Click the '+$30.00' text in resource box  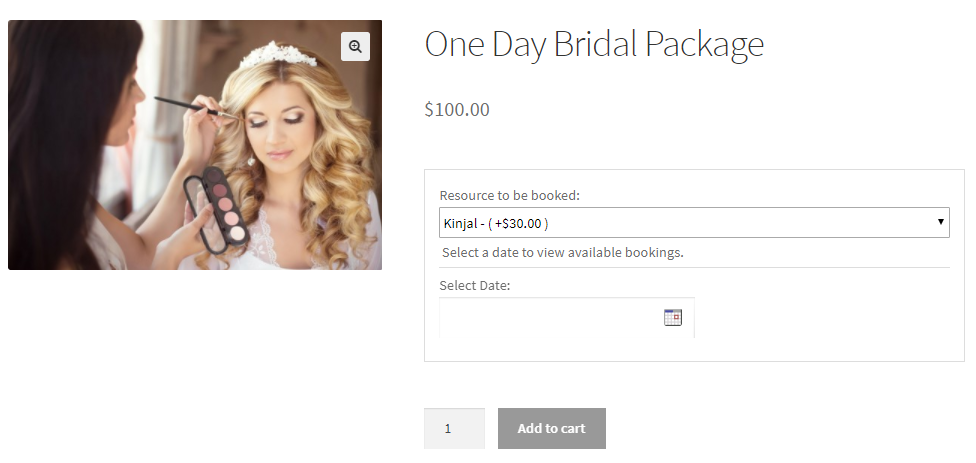coord(520,223)
